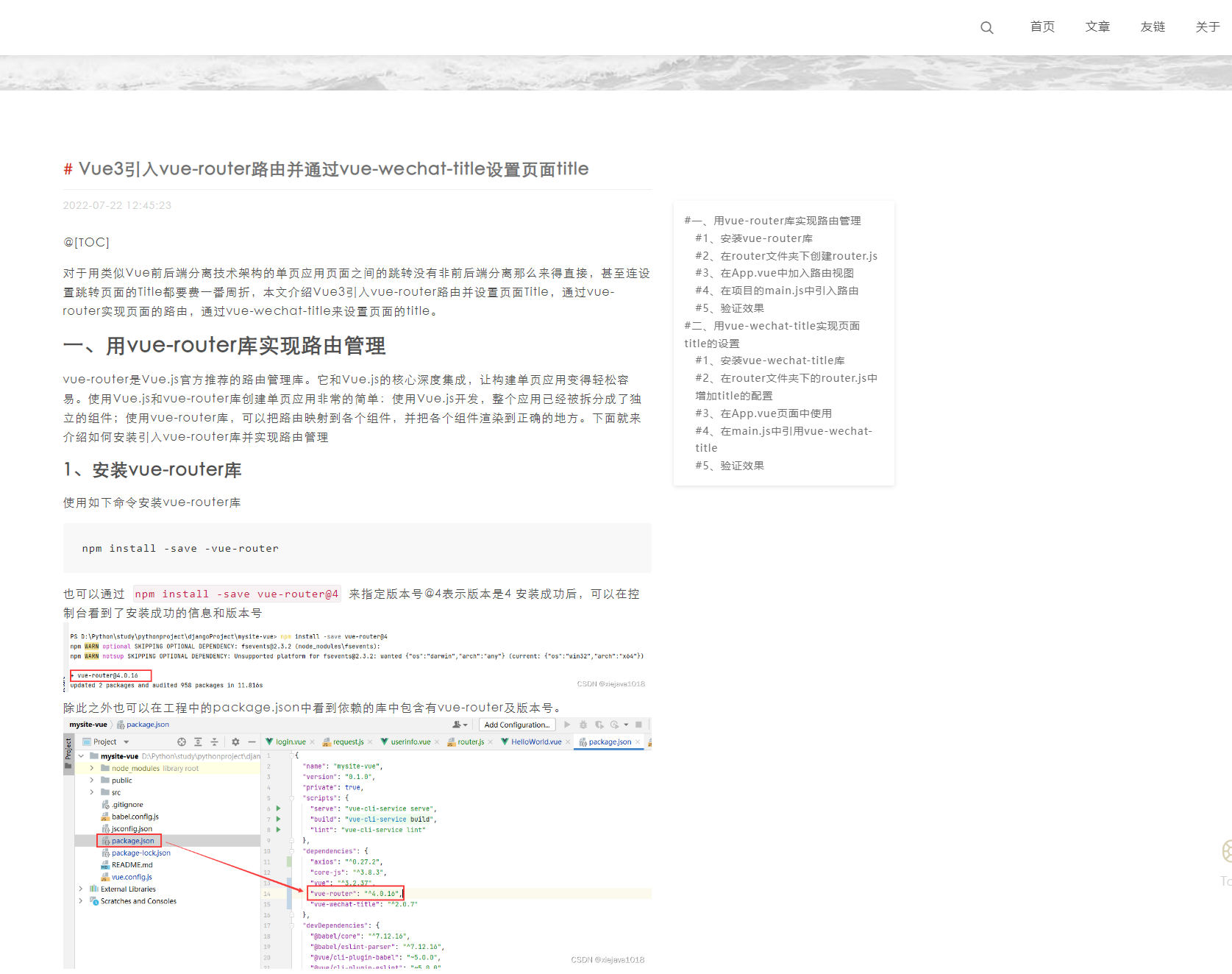This screenshot has height=974, width=1232.
Task: Click the collapse all icon in Project panel
Action: [215, 742]
